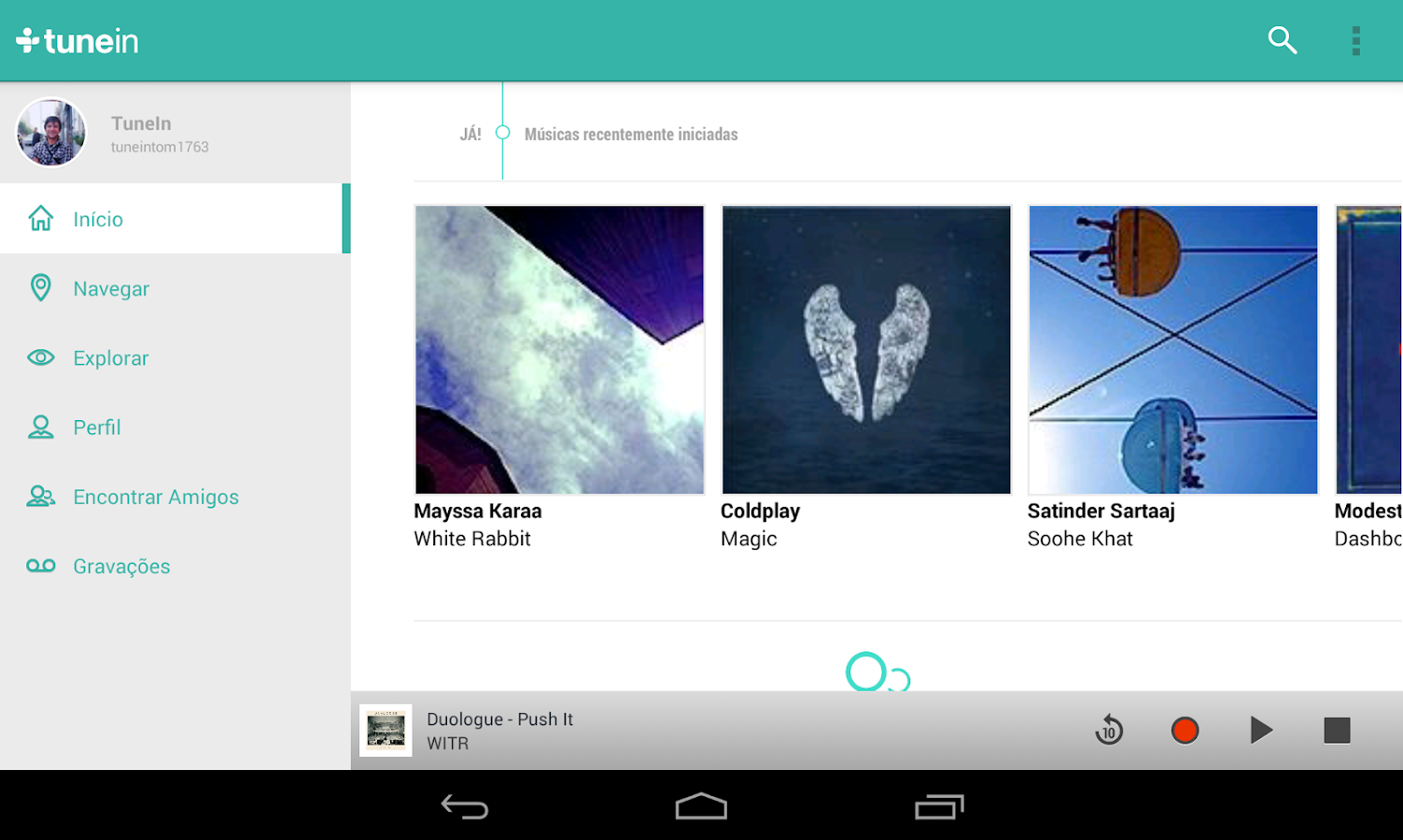Image resolution: width=1403 pixels, height=840 pixels.
Task: Open Gravações using the recordings icon
Action: pos(40,566)
